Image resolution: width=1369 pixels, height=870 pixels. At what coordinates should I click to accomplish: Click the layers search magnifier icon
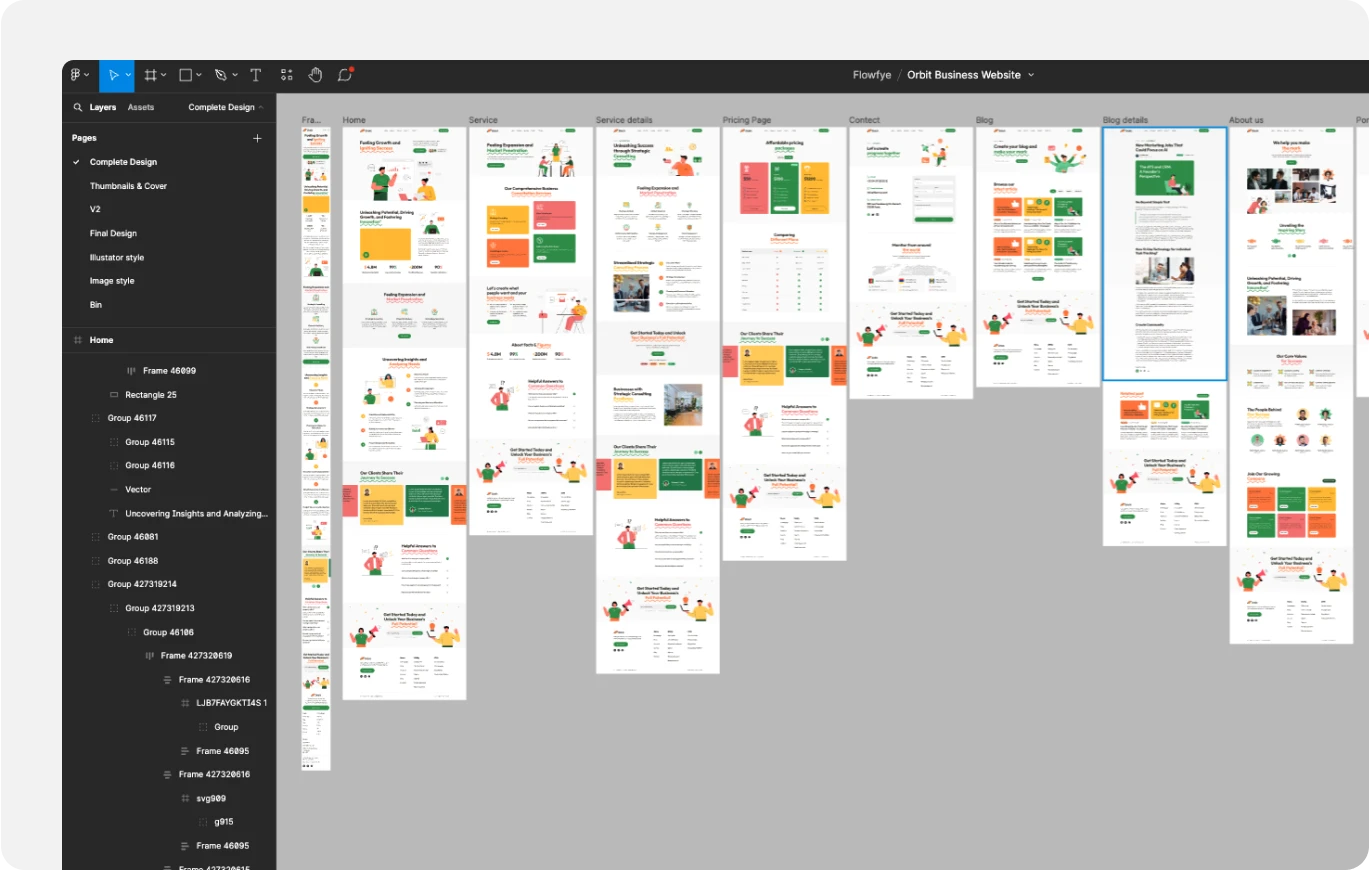tap(77, 107)
